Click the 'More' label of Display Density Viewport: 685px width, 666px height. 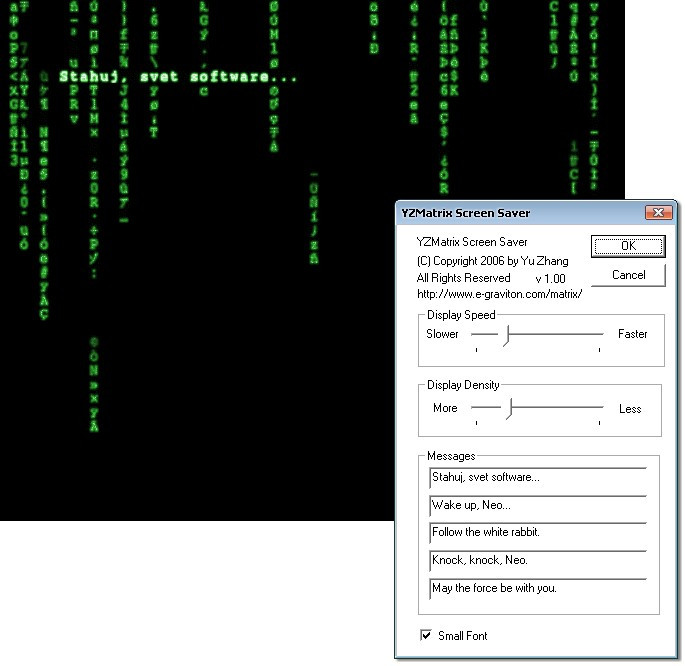[x=445, y=408]
